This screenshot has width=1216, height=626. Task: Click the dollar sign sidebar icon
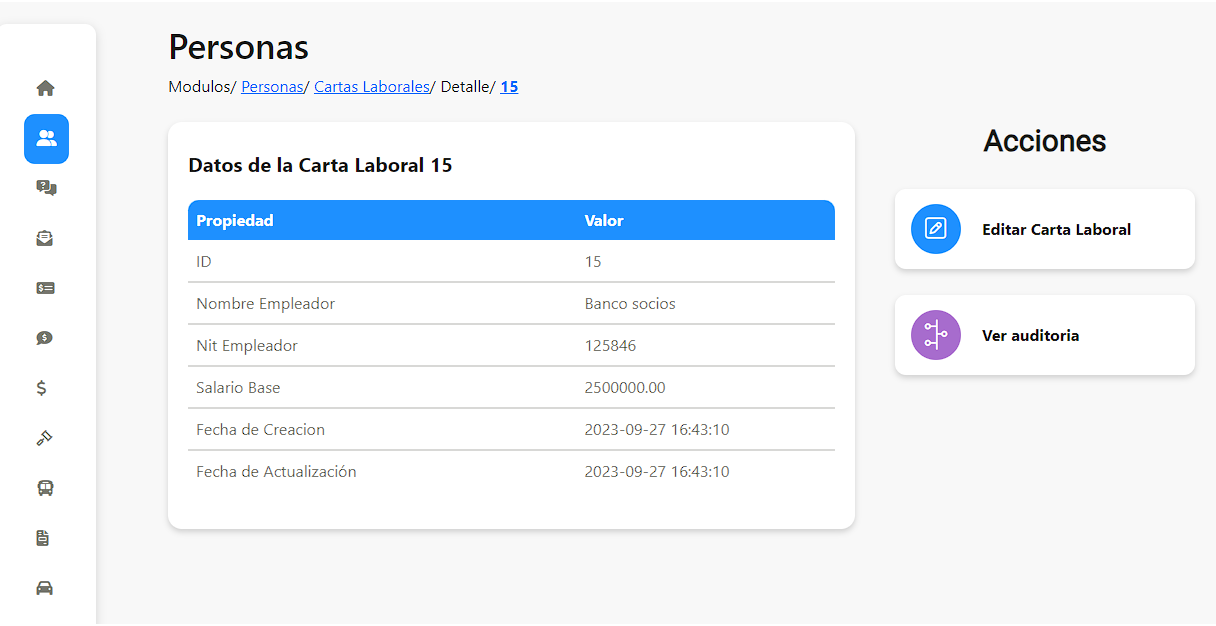click(42, 388)
